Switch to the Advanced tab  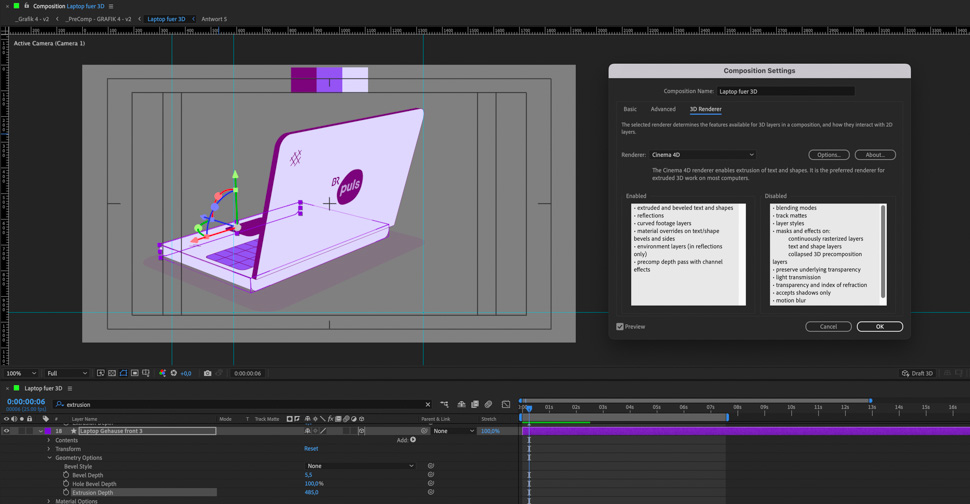[x=663, y=109]
